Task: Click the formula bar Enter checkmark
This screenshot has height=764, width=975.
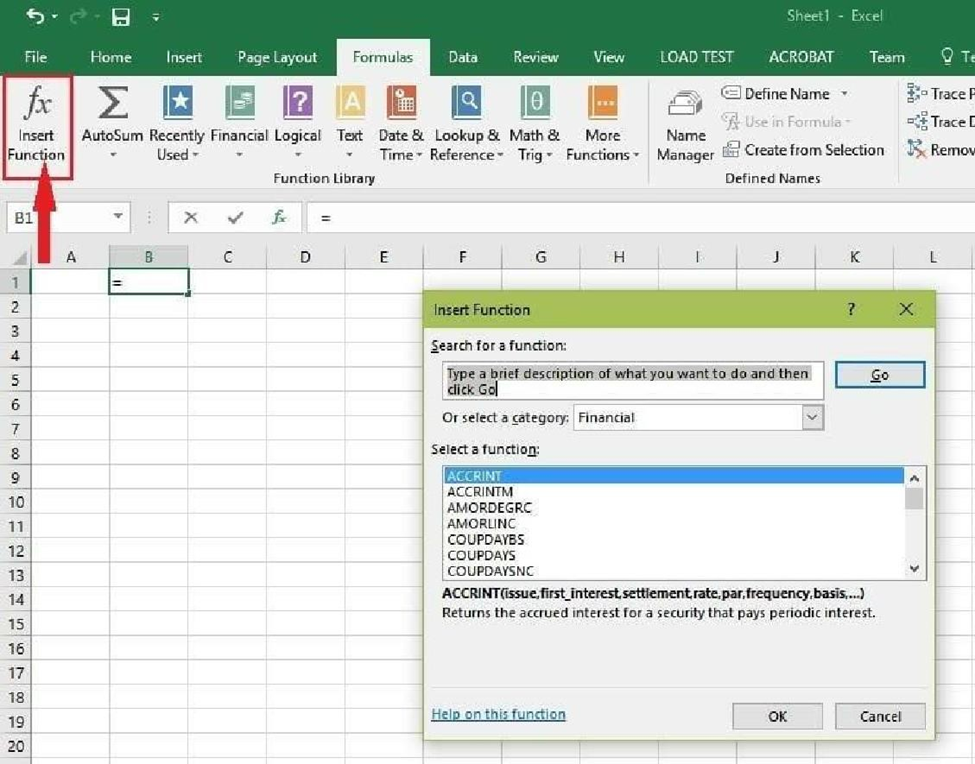Action: pos(235,217)
